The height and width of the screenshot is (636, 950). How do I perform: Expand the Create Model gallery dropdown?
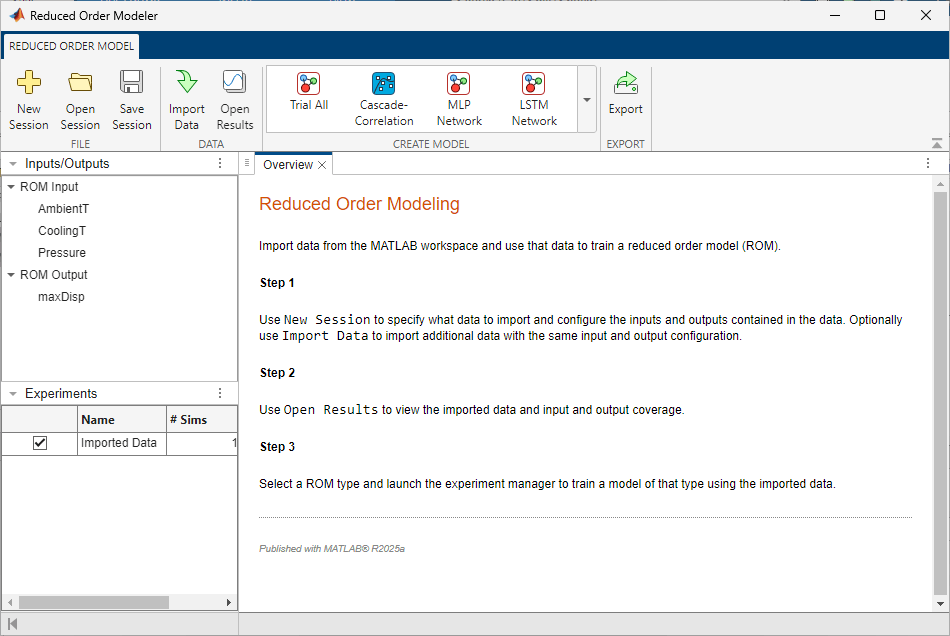click(x=587, y=100)
